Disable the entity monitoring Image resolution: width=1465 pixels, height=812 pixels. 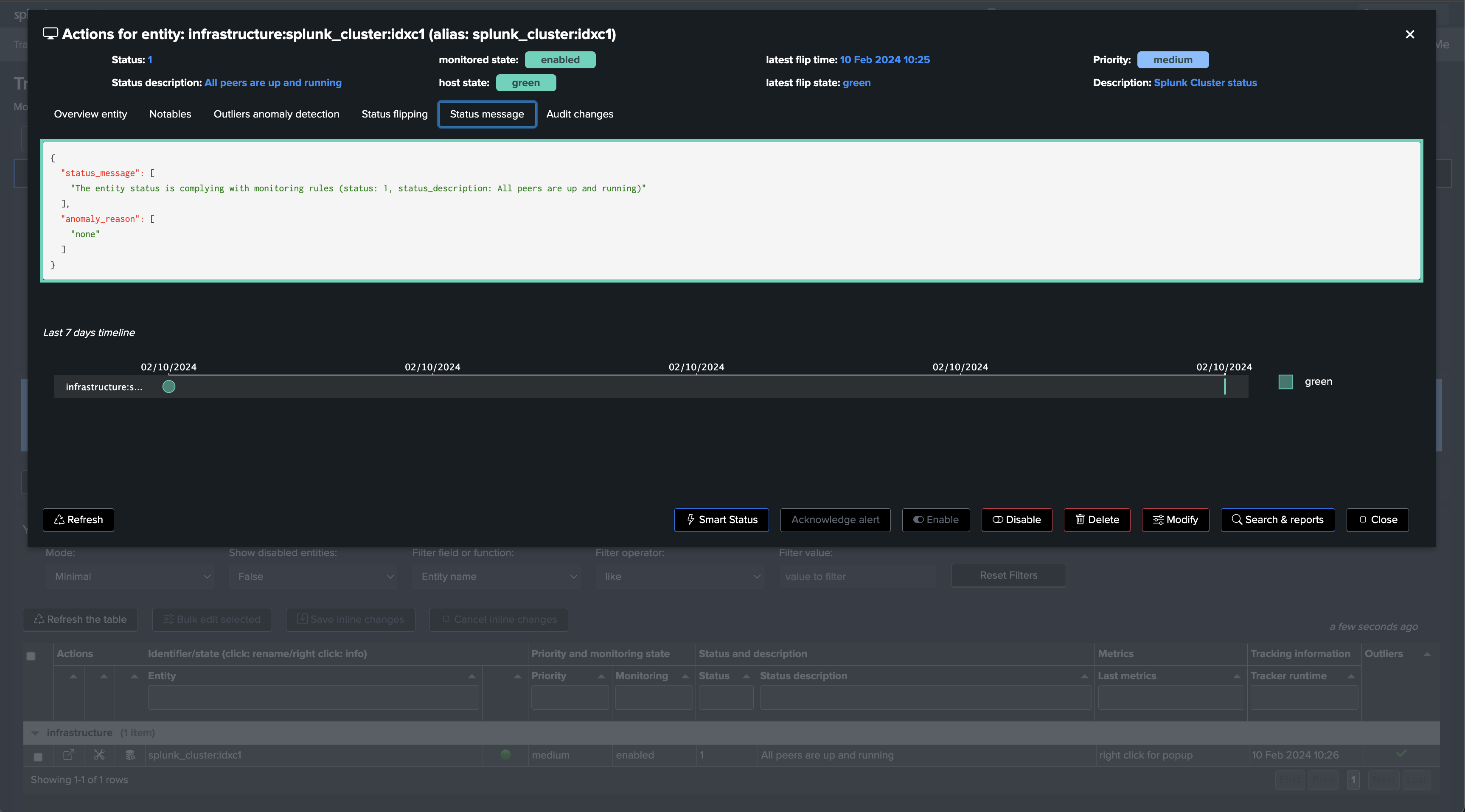point(1016,520)
